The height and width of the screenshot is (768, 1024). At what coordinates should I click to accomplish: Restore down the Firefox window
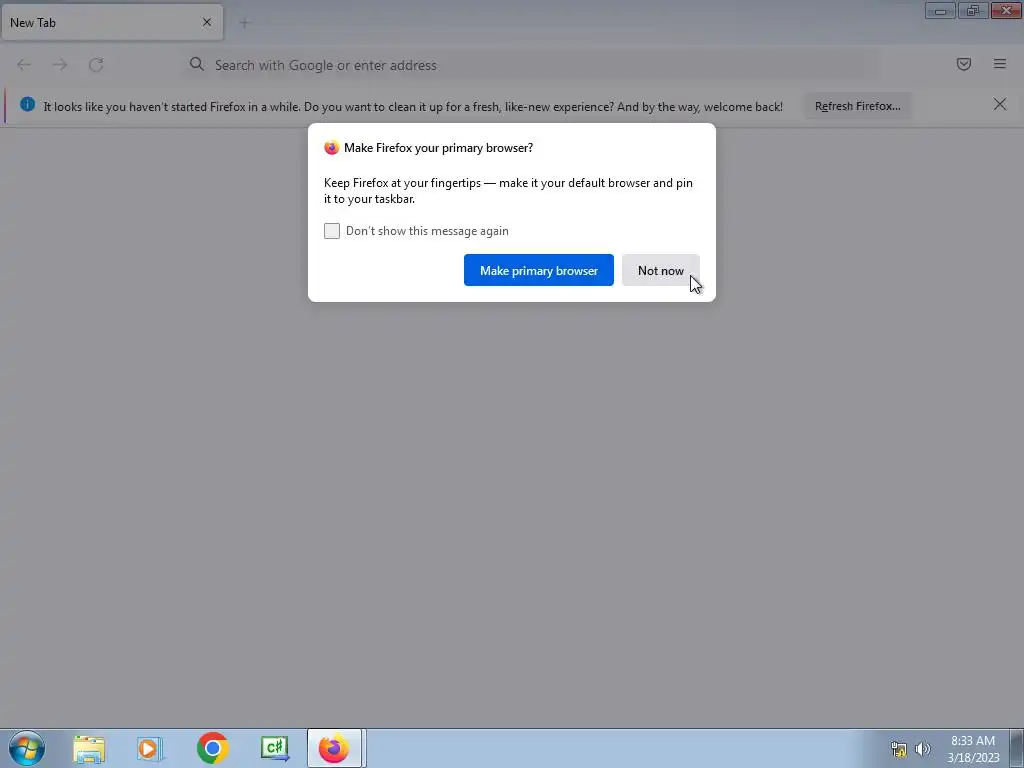[x=973, y=10]
